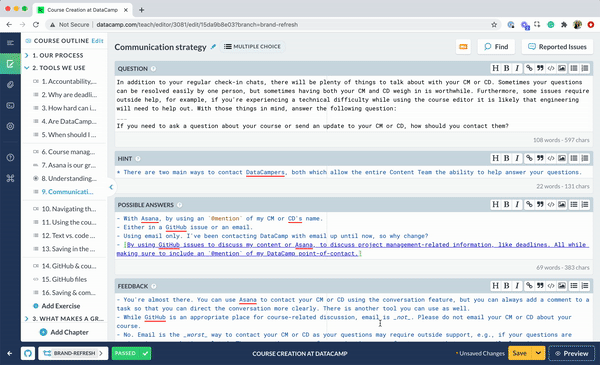Click orange slides icon beside Find button
The width and height of the screenshot is (600, 365).
point(463,47)
